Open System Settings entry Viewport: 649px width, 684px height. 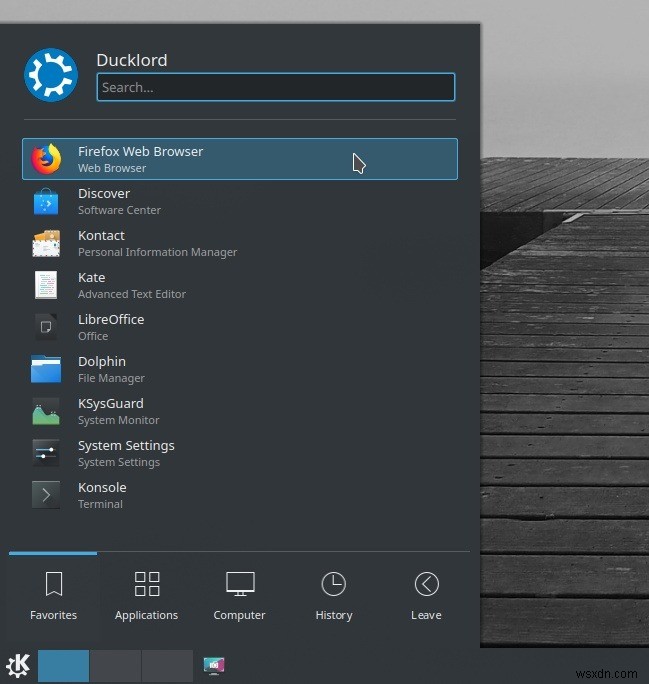[239, 453]
